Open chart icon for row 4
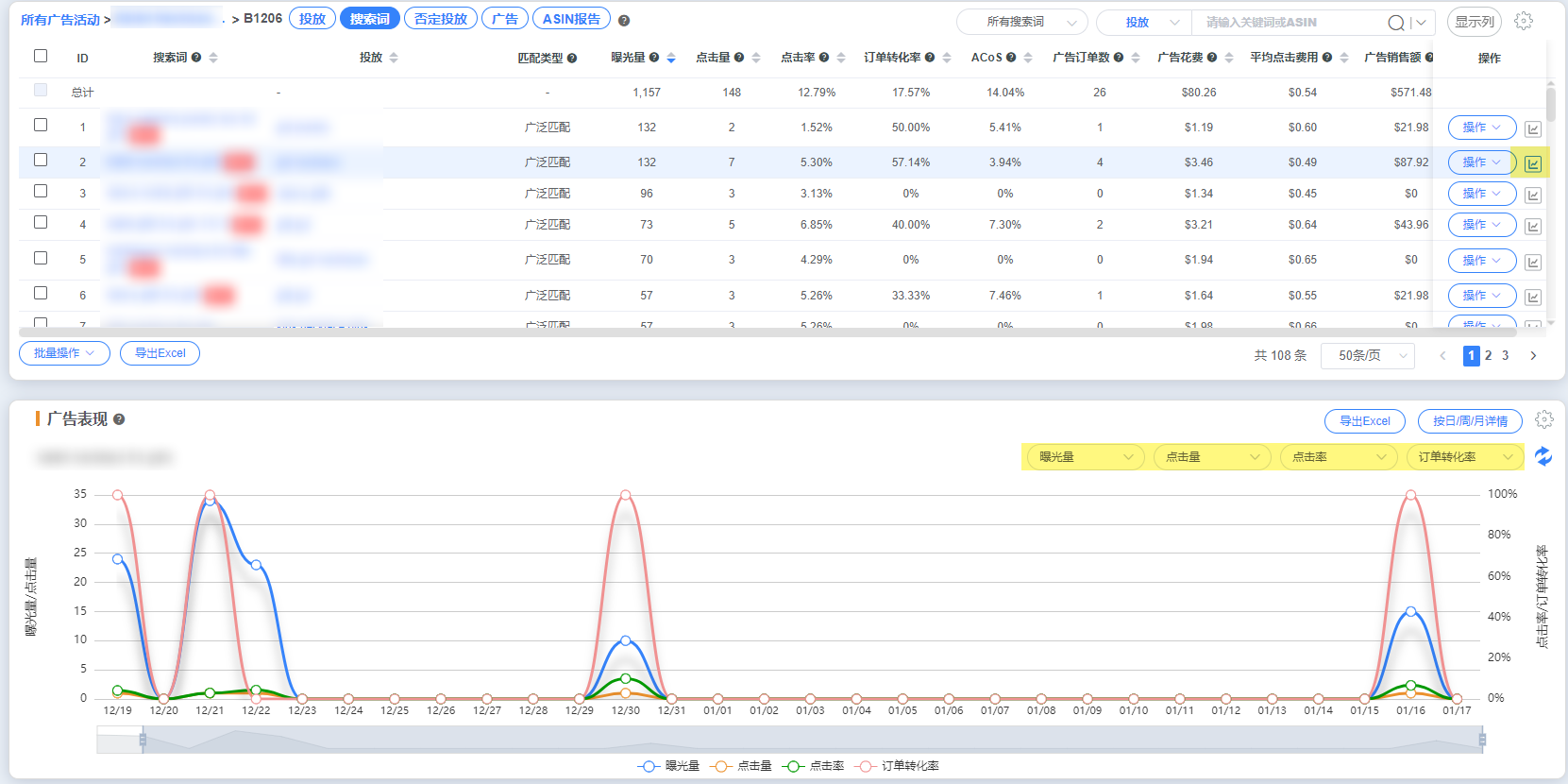 (1533, 226)
